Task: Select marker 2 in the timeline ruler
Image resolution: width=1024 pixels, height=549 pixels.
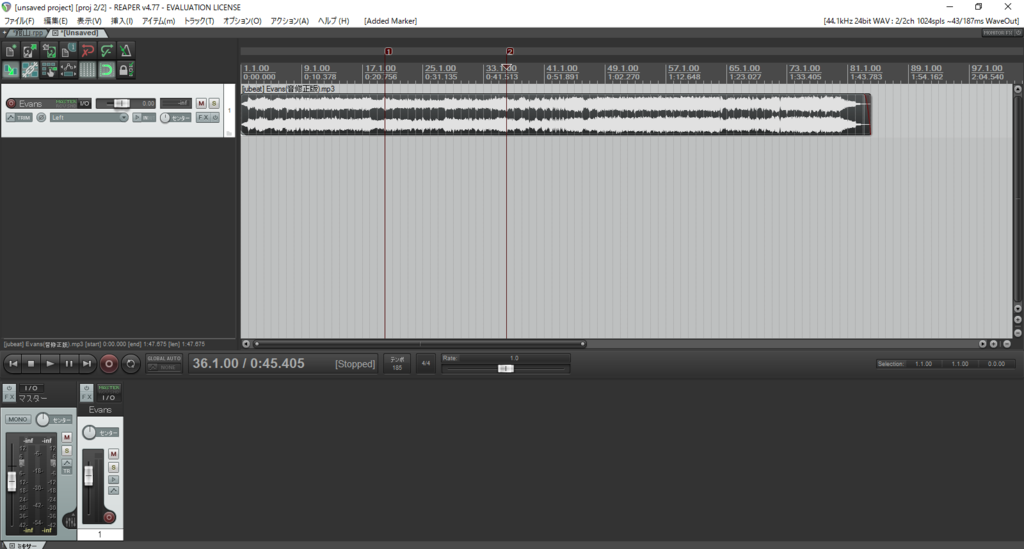Action: pos(510,51)
